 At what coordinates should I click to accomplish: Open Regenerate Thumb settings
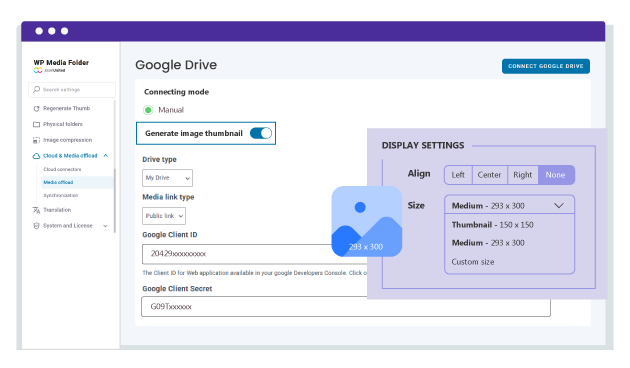pyautogui.click(x=66, y=108)
